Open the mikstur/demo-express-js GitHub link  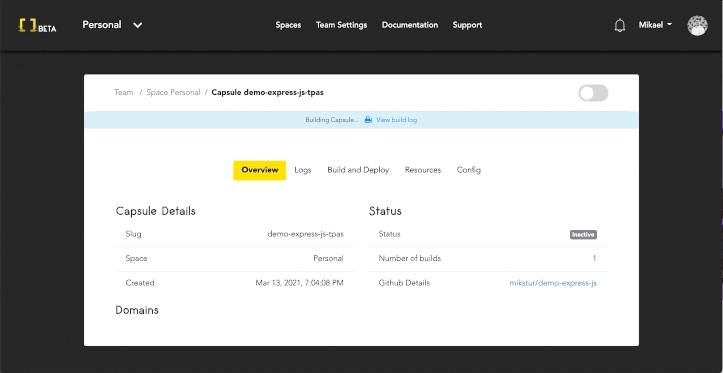click(x=553, y=283)
